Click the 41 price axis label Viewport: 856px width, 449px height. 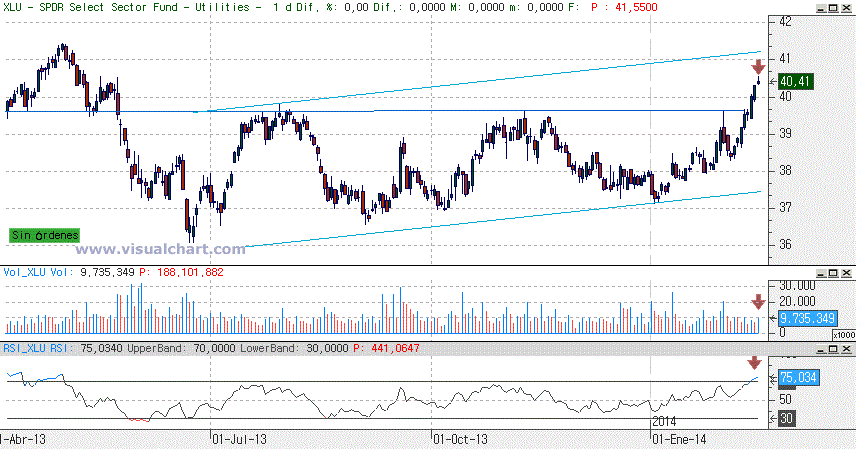pyautogui.click(x=785, y=58)
